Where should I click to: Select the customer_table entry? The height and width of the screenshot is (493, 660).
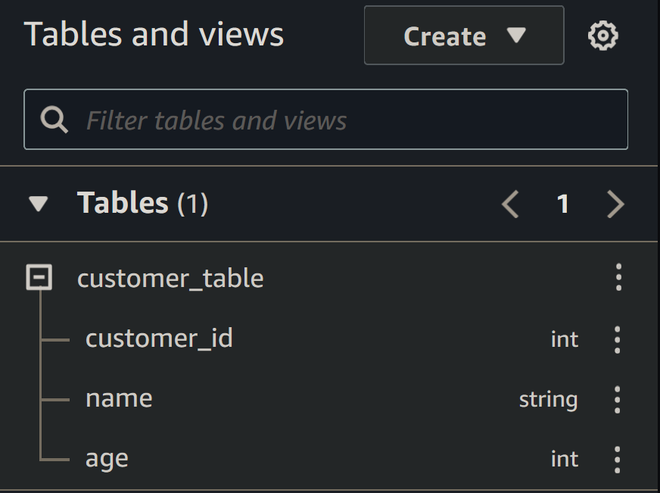170,278
